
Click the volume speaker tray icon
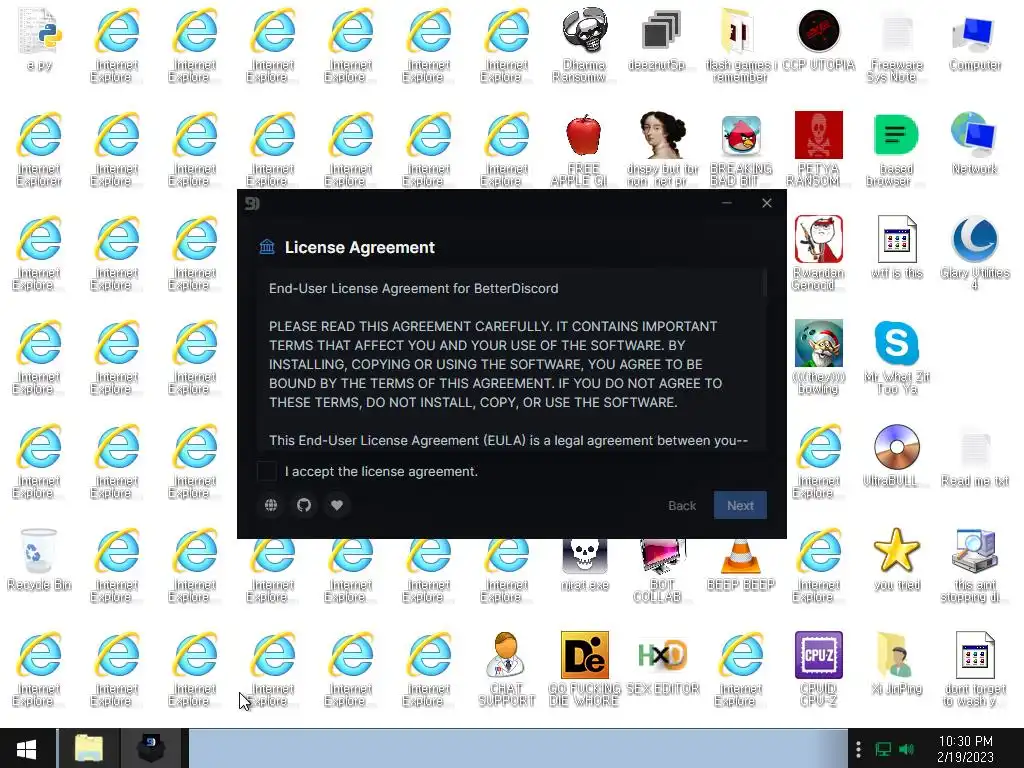point(906,749)
